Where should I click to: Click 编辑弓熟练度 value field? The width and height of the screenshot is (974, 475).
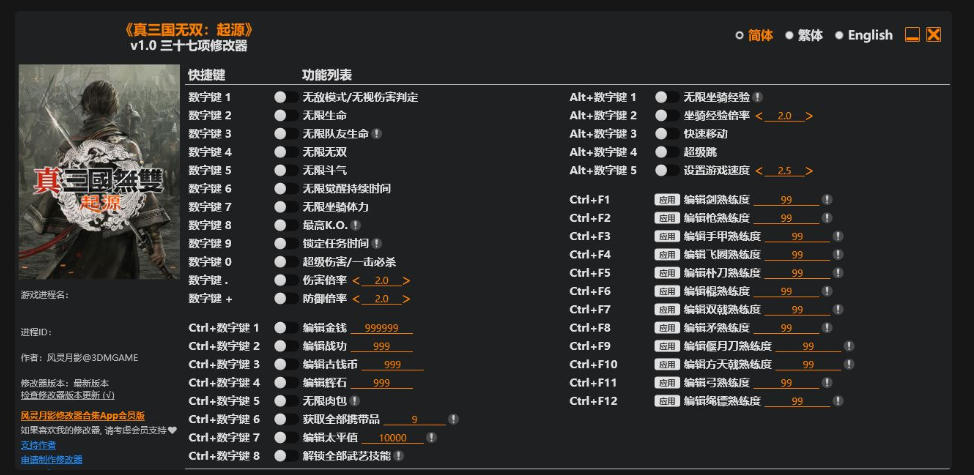[786, 383]
